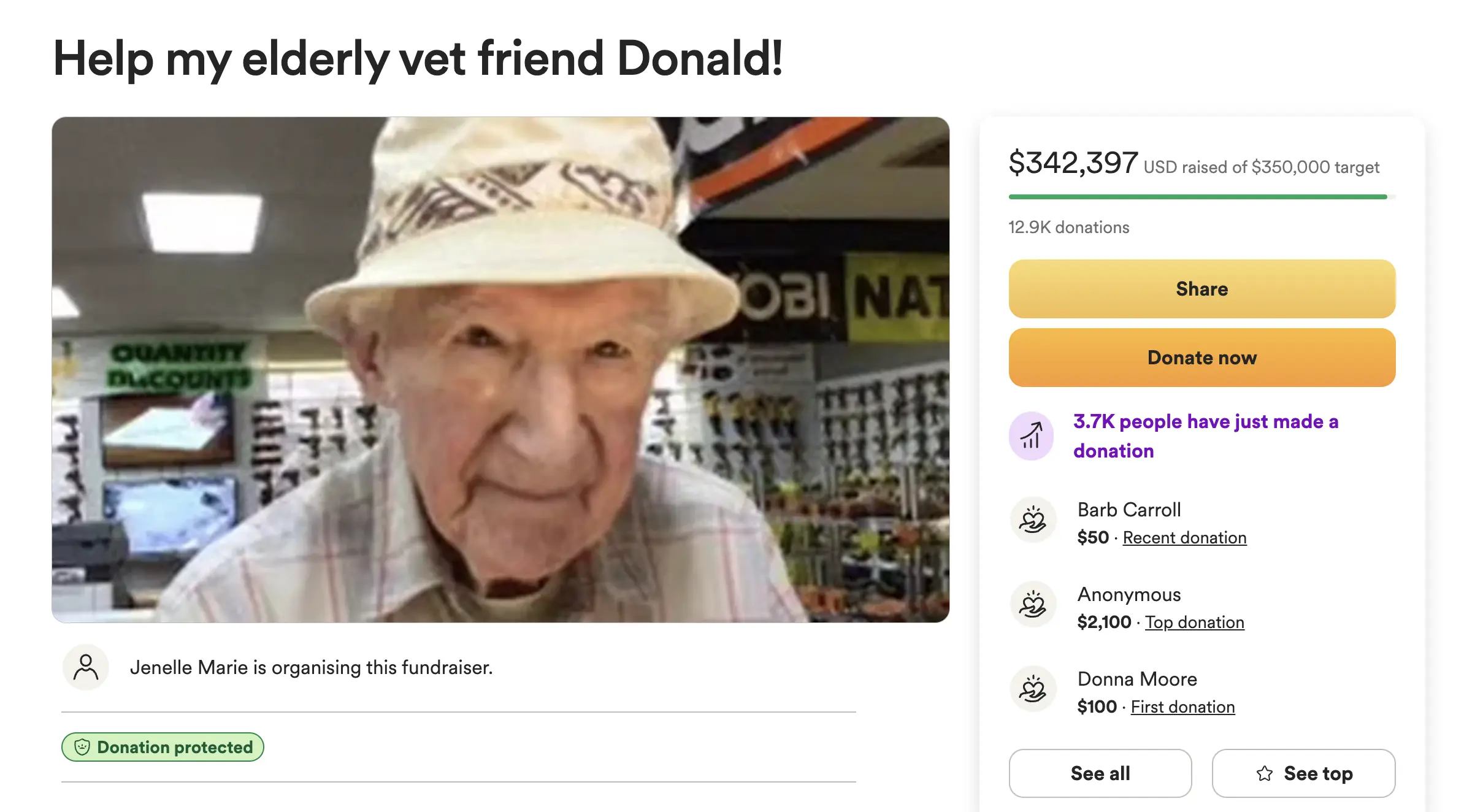
Task: Click the green fundraising progress bar
Action: [x=1198, y=197]
